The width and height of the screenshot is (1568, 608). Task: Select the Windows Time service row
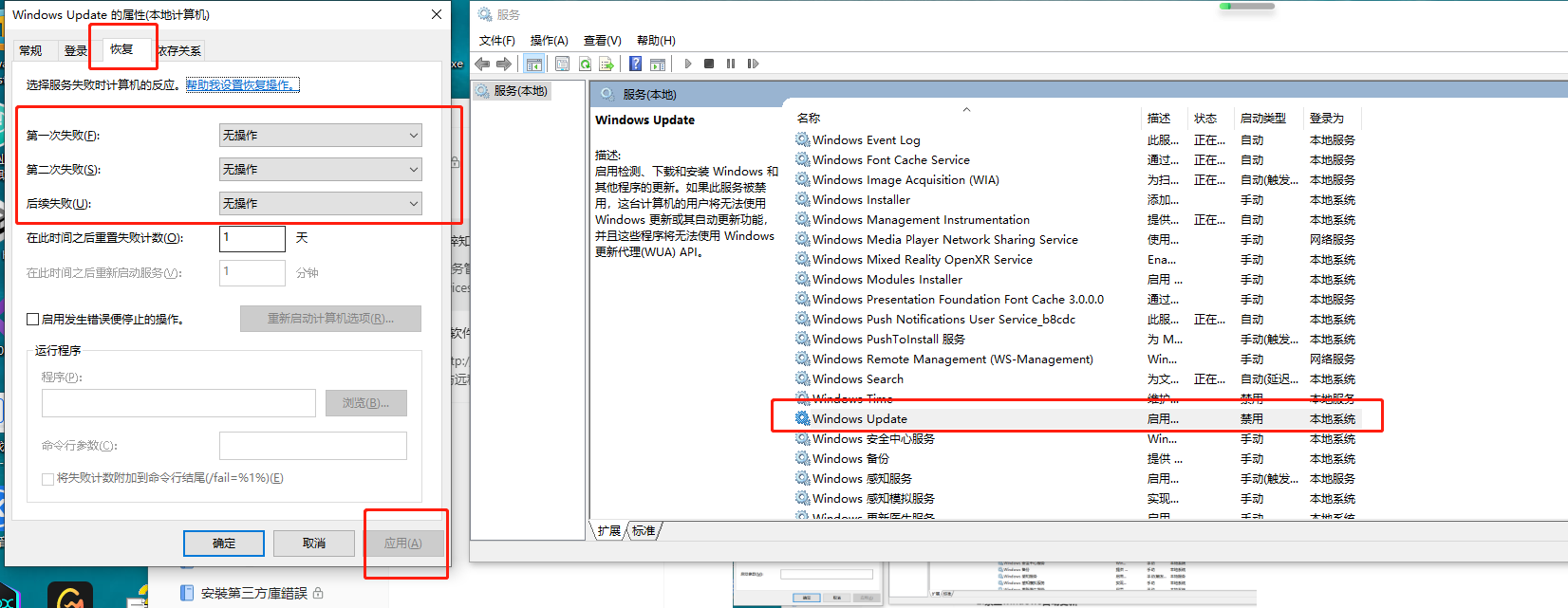tap(1076, 398)
